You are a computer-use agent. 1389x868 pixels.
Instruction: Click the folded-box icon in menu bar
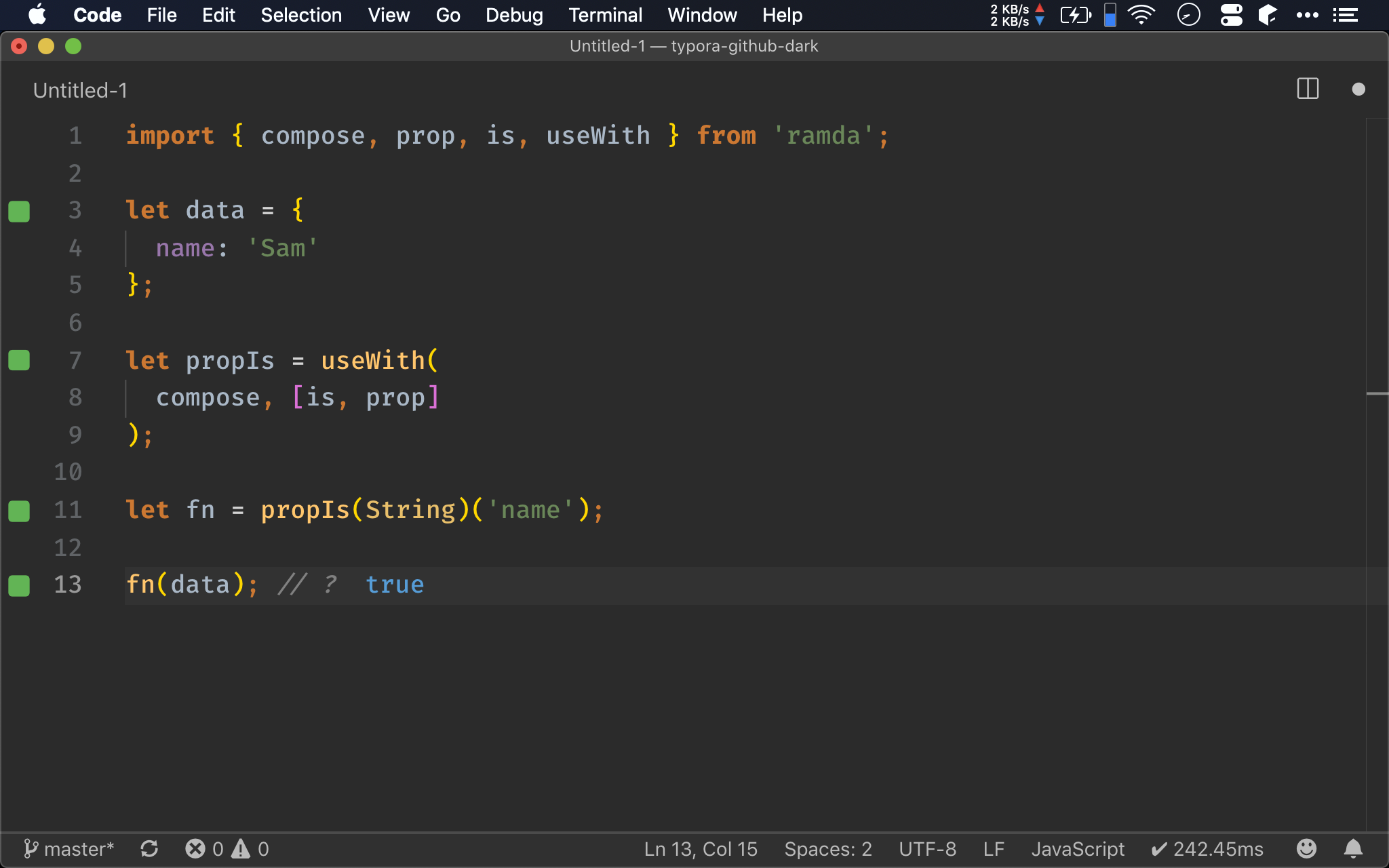(1268, 15)
